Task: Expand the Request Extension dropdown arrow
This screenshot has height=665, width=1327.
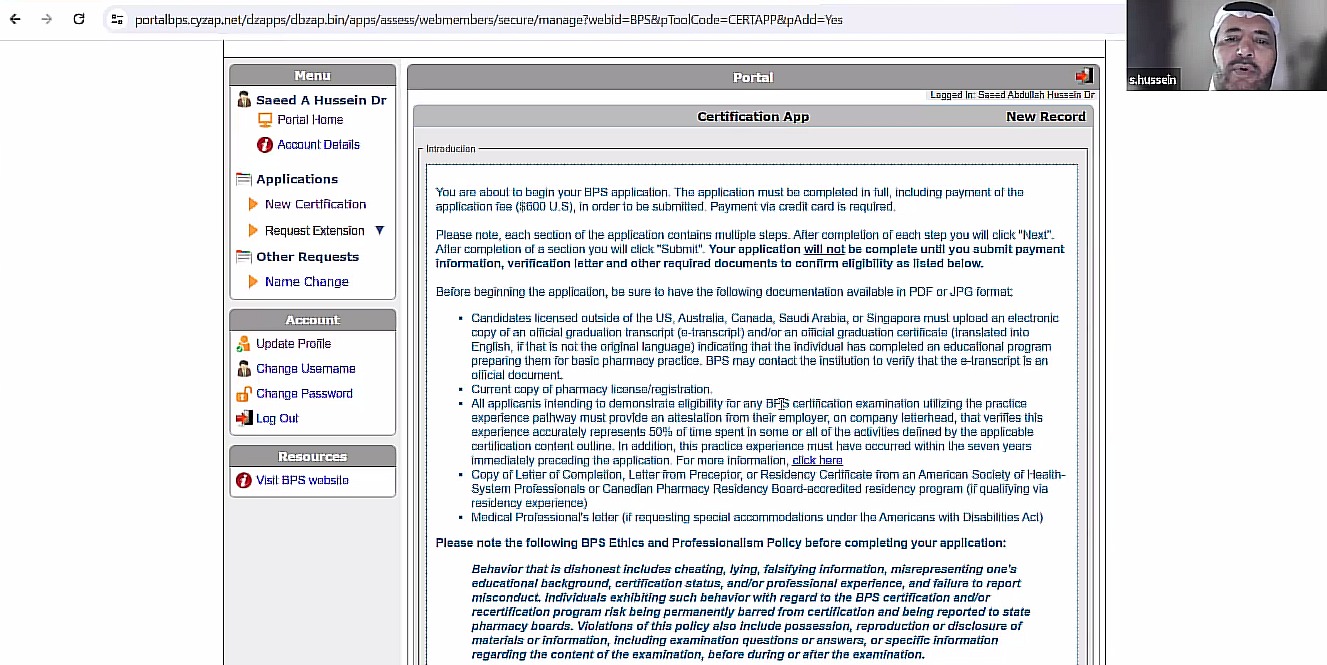Action: (379, 231)
